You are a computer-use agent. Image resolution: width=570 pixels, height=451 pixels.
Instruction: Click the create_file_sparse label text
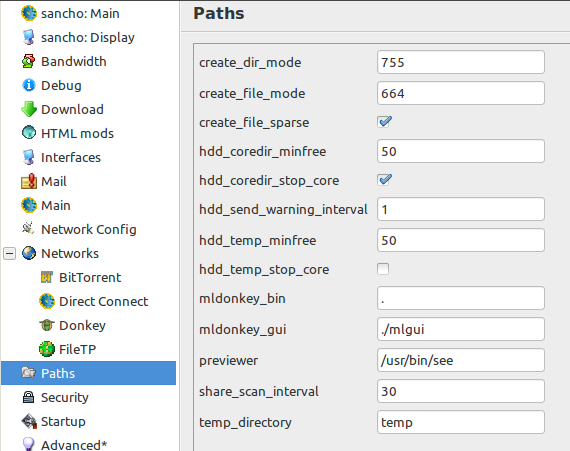pyautogui.click(x=254, y=122)
